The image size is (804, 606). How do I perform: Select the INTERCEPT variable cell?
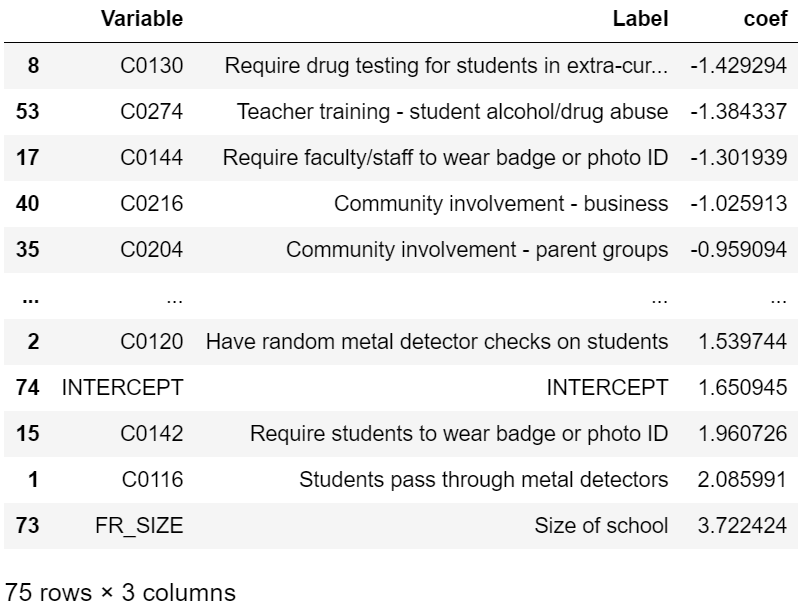(122, 387)
